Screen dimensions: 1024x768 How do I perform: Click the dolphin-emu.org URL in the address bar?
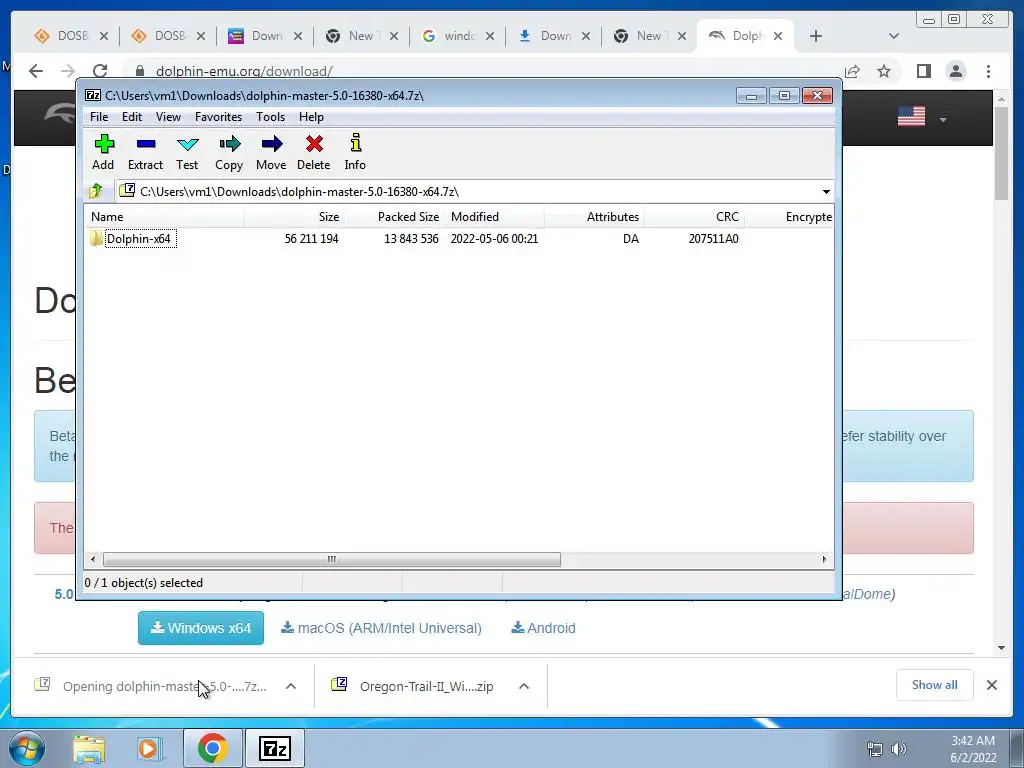click(x=244, y=71)
